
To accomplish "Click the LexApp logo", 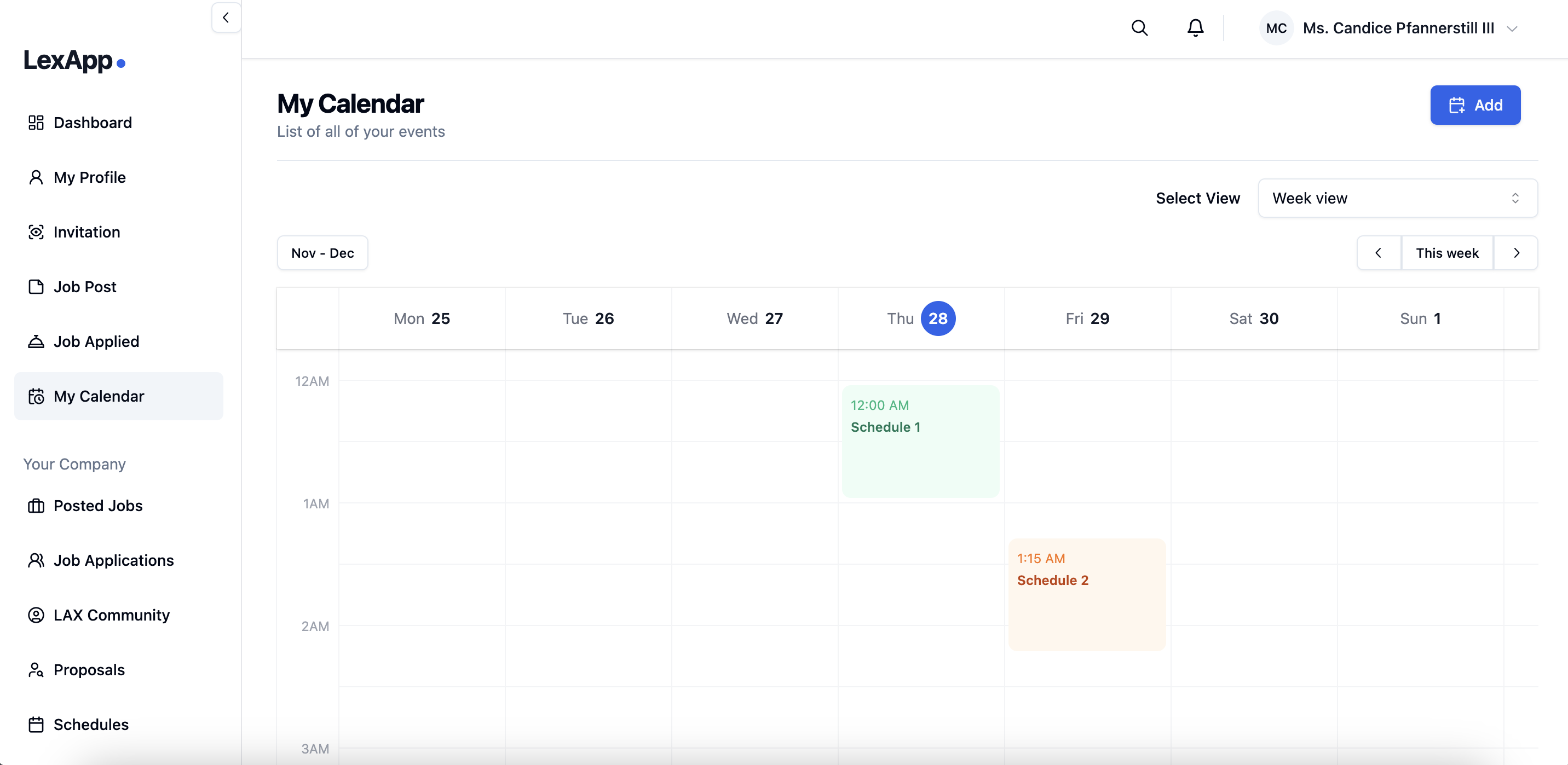I will [74, 60].
